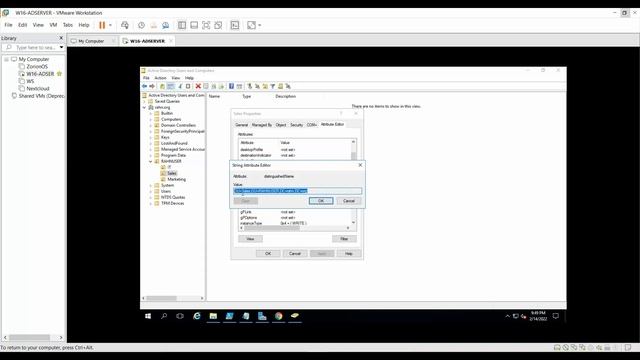
Task: Open the VMware console view icon
Action: pos(235,25)
